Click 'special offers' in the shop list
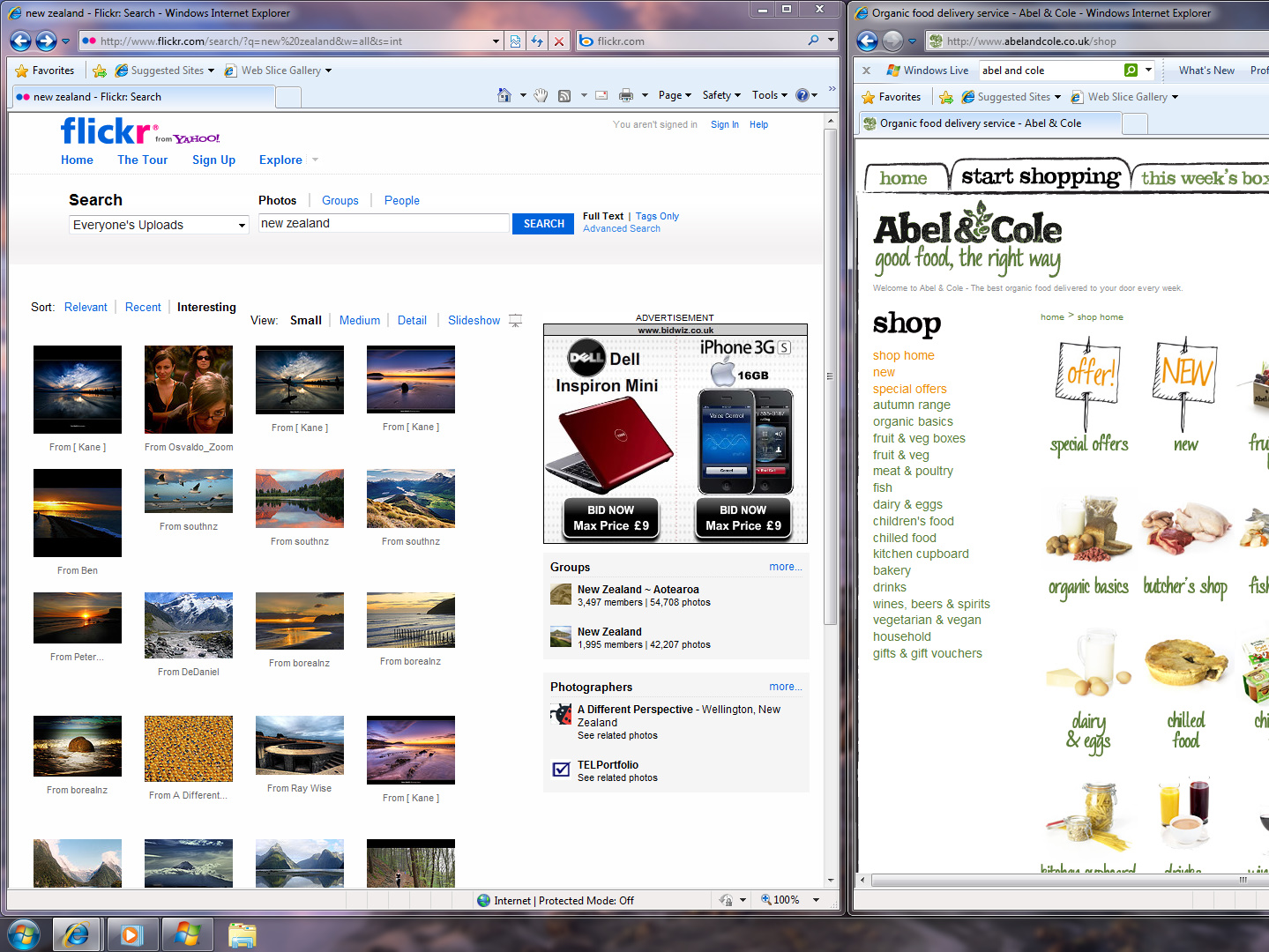 click(910, 389)
